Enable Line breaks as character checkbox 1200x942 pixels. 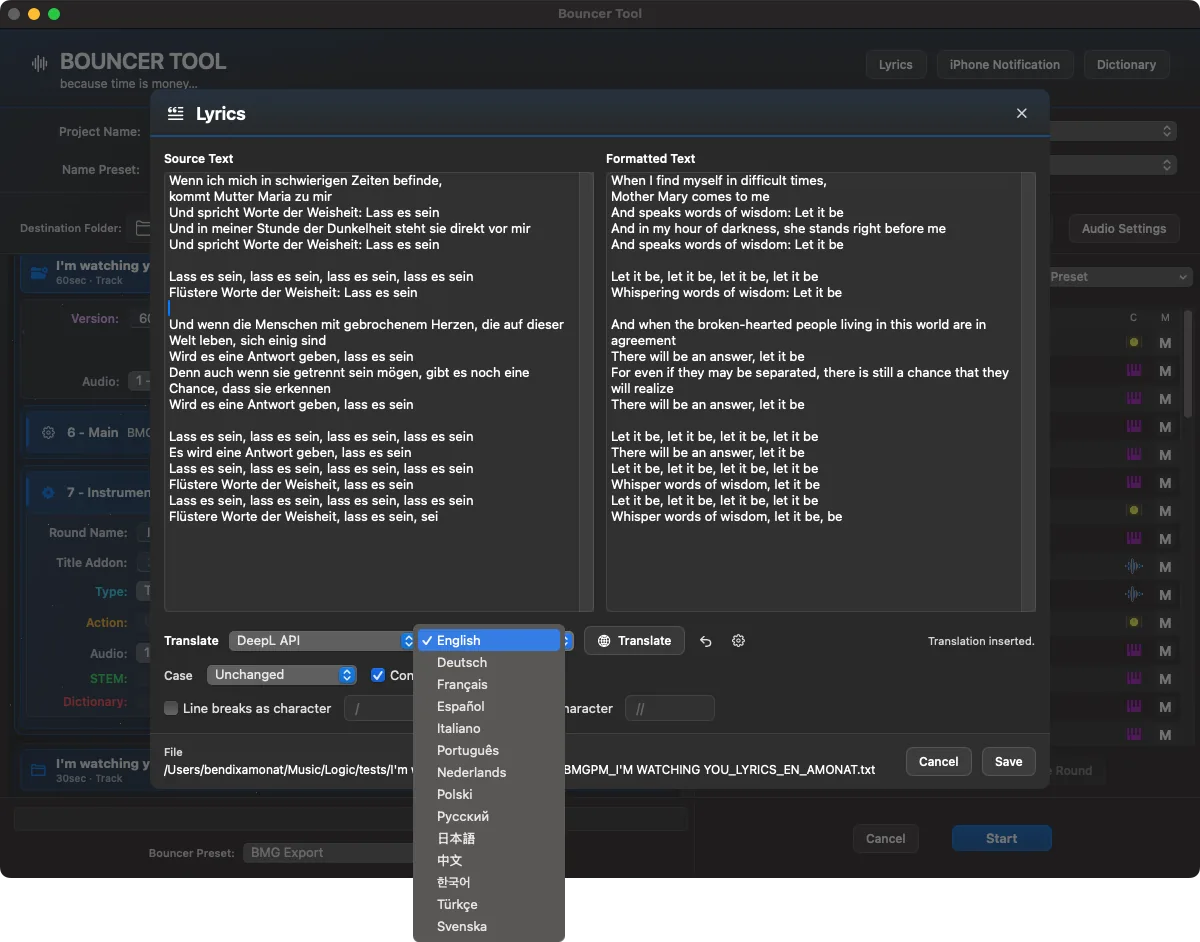coord(171,708)
